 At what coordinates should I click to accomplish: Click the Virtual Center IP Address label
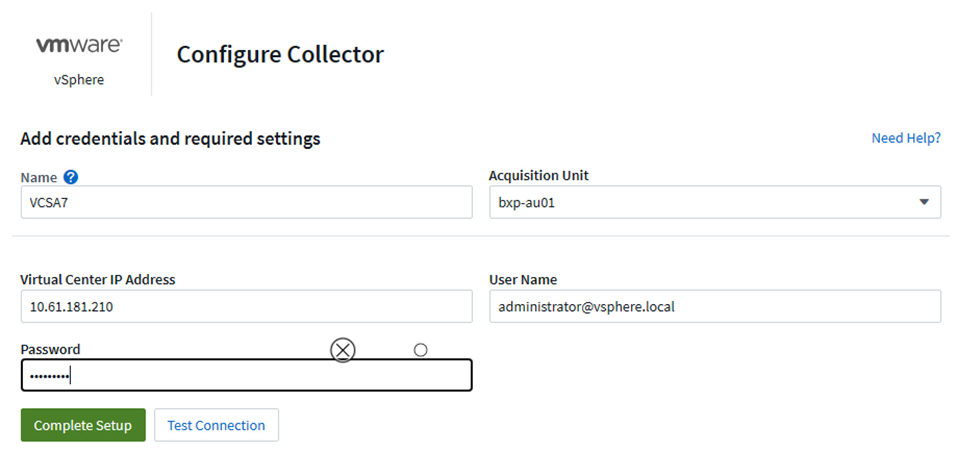point(97,280)
